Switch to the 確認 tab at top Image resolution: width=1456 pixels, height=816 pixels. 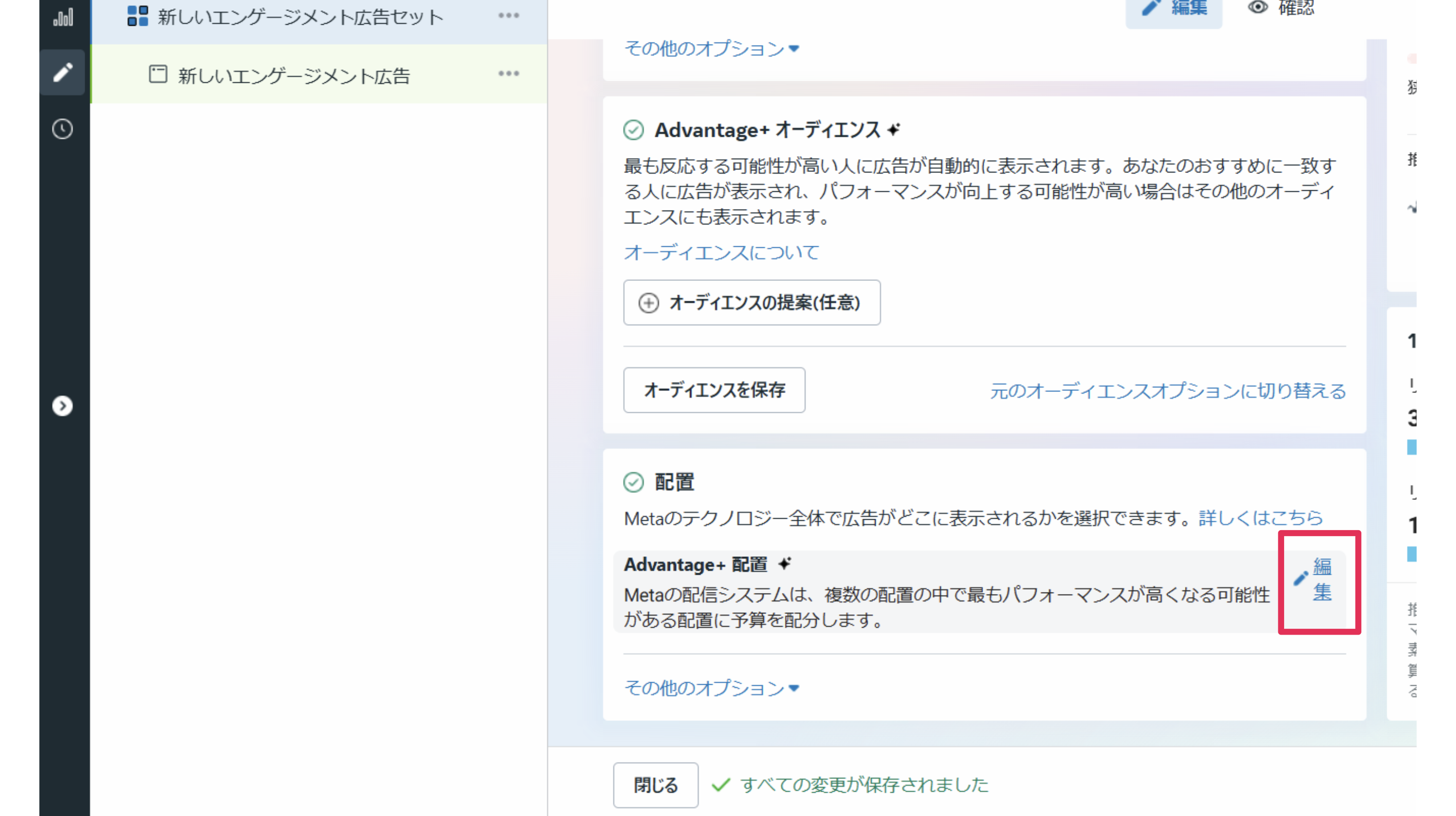pyautogui.click(x=1281, y=8)
